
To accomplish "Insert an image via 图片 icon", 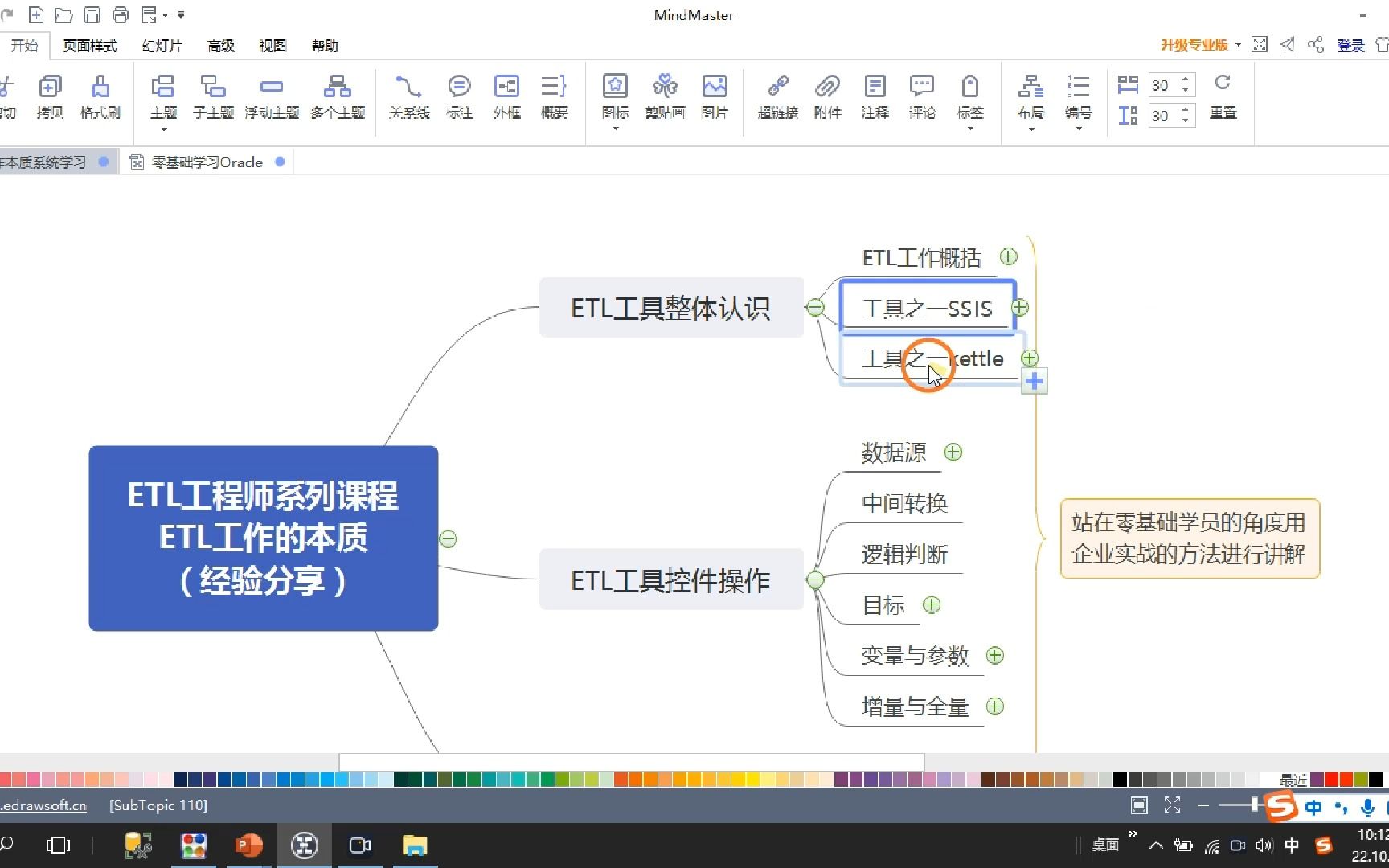I will [715, 96].
